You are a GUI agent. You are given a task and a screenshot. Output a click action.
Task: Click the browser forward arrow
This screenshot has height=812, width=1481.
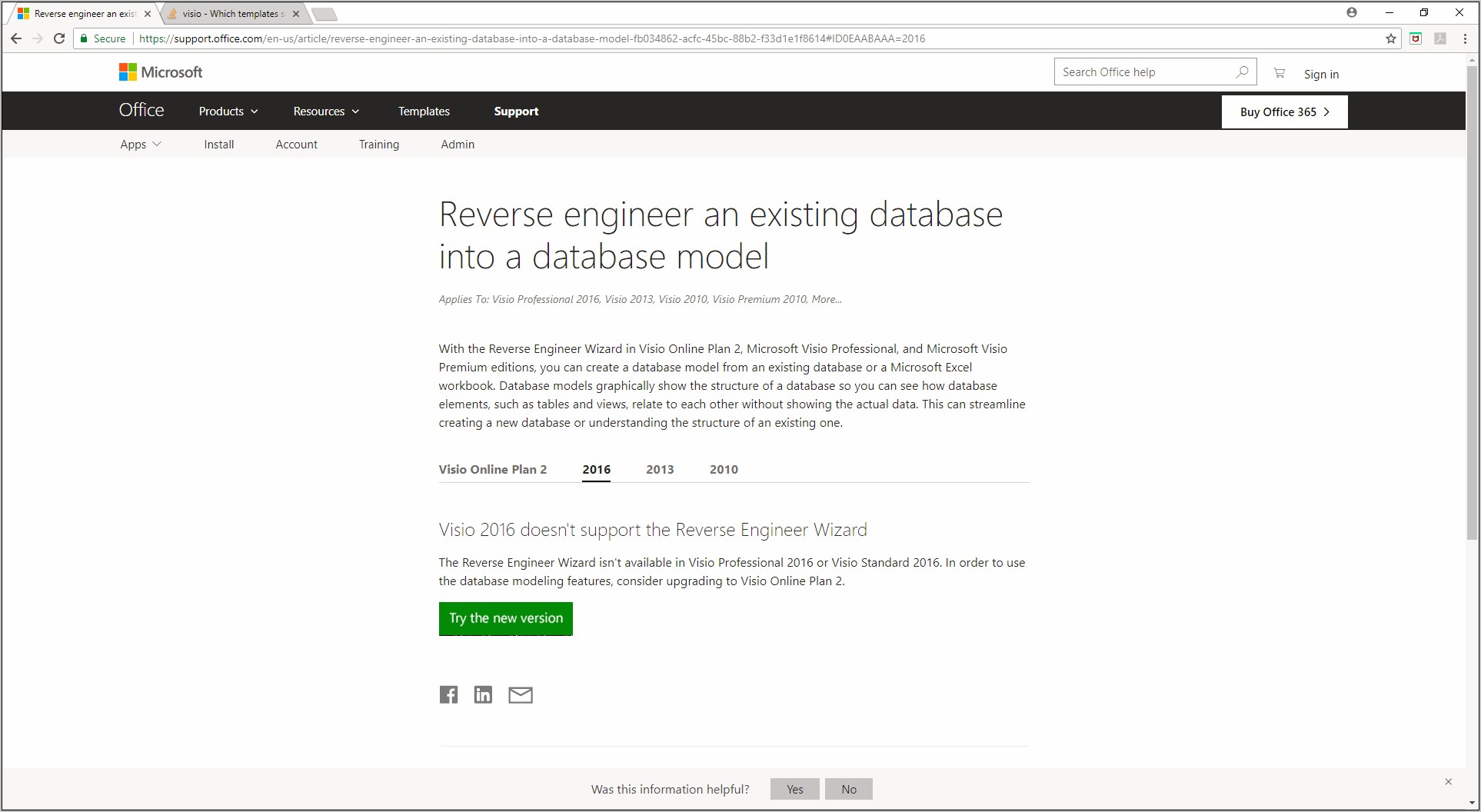[37, 38]
